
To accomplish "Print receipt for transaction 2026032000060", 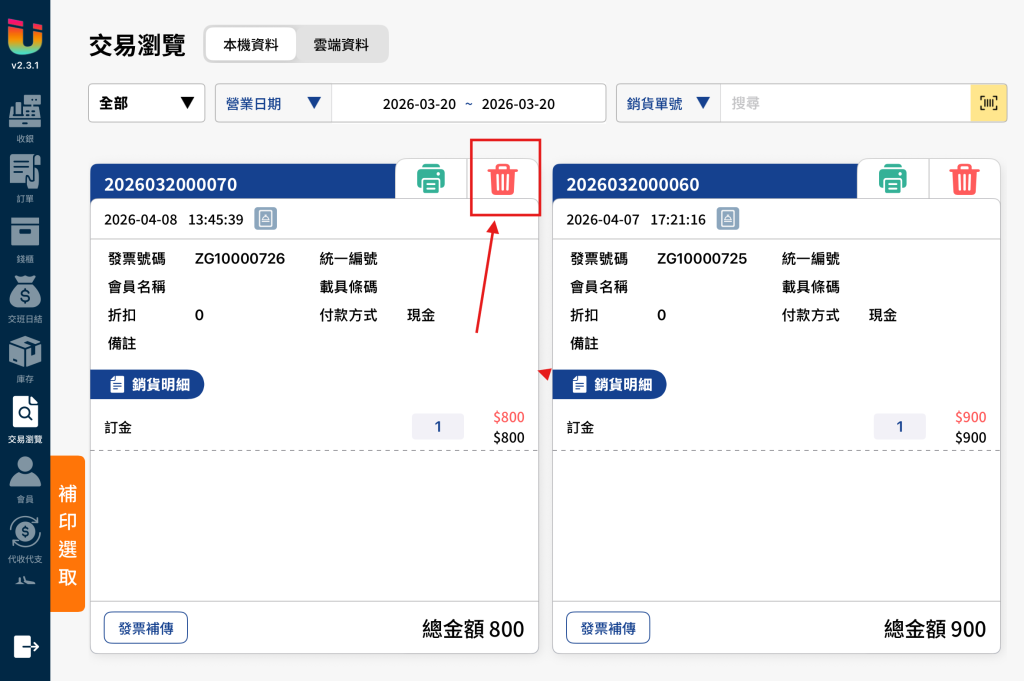I will click(x=892, y=178).
